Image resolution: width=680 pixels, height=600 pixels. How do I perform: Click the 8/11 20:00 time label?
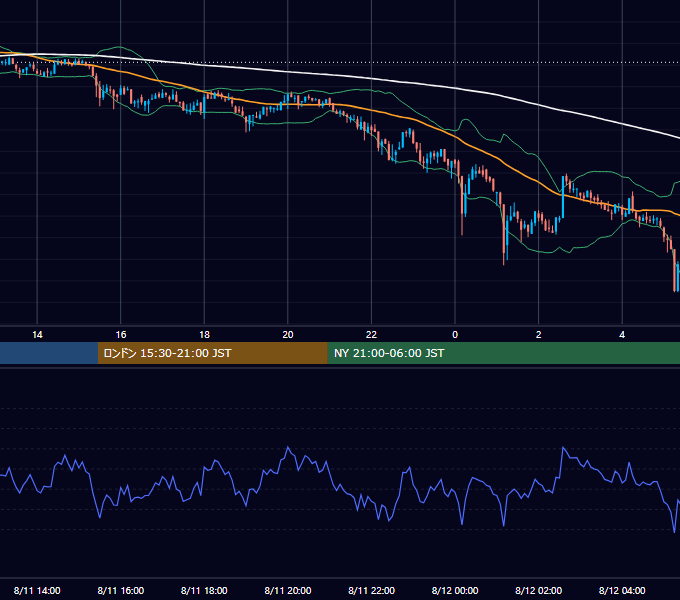[x=288, y=590]
